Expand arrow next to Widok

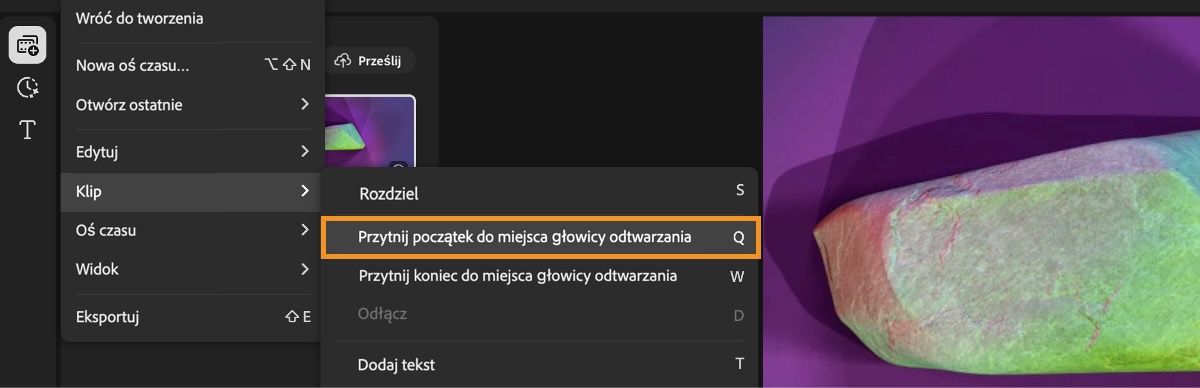pyautogui.click(x=305, y=269)
